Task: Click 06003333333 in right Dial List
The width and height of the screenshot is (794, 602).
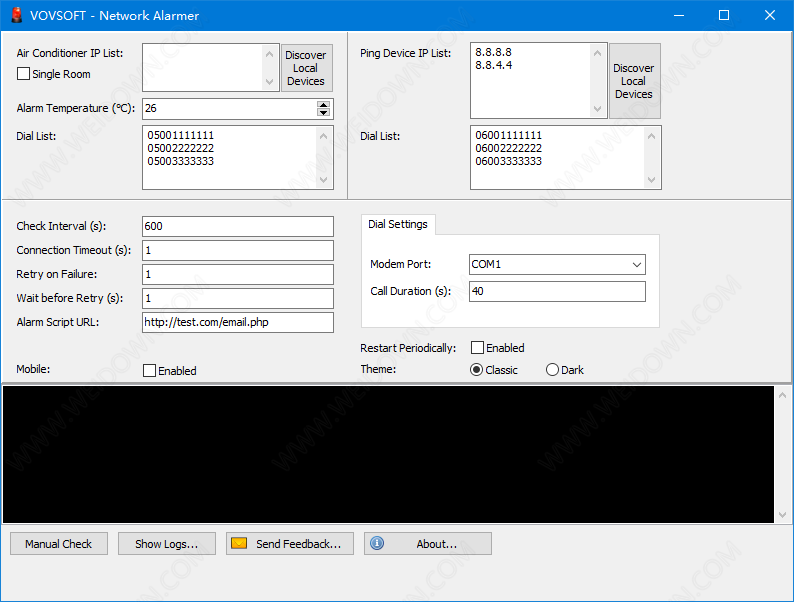Action: coord(508,161)
